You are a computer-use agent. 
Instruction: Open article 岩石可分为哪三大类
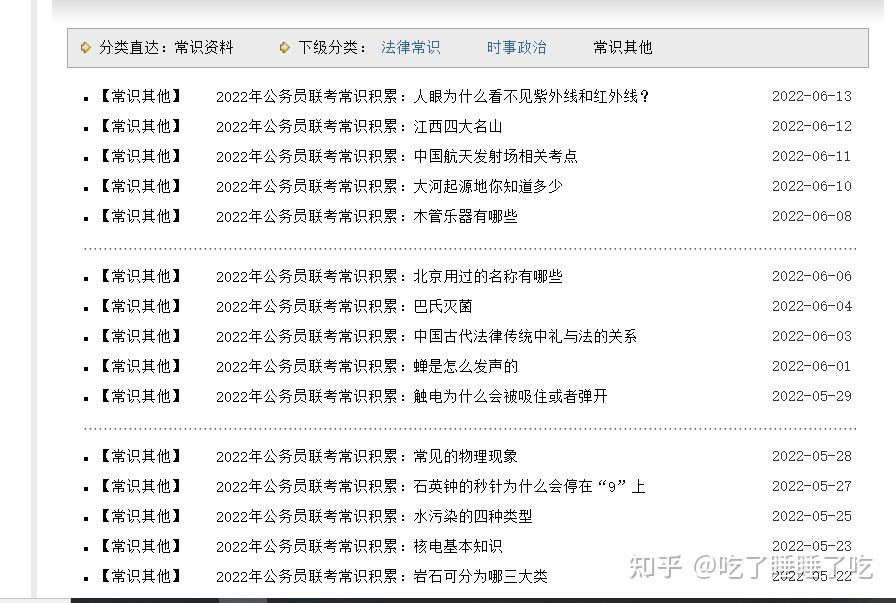tap(382, 577)
